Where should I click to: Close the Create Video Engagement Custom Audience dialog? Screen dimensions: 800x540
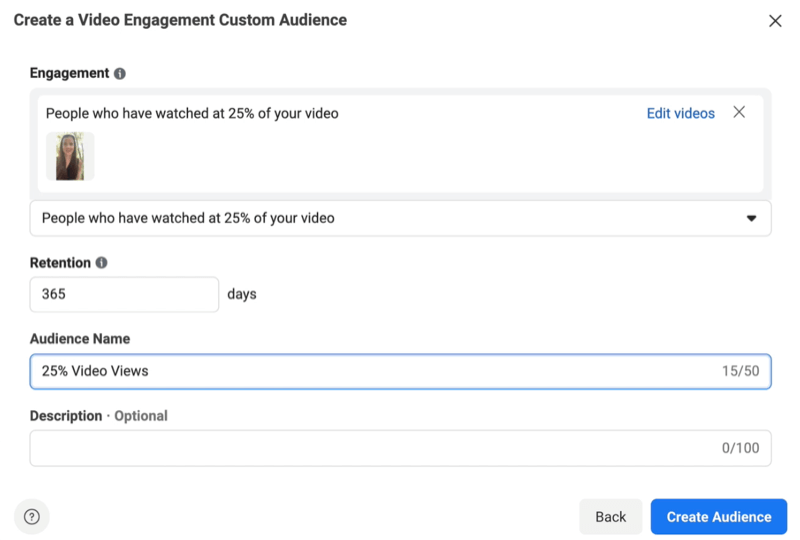pos(775,21)
